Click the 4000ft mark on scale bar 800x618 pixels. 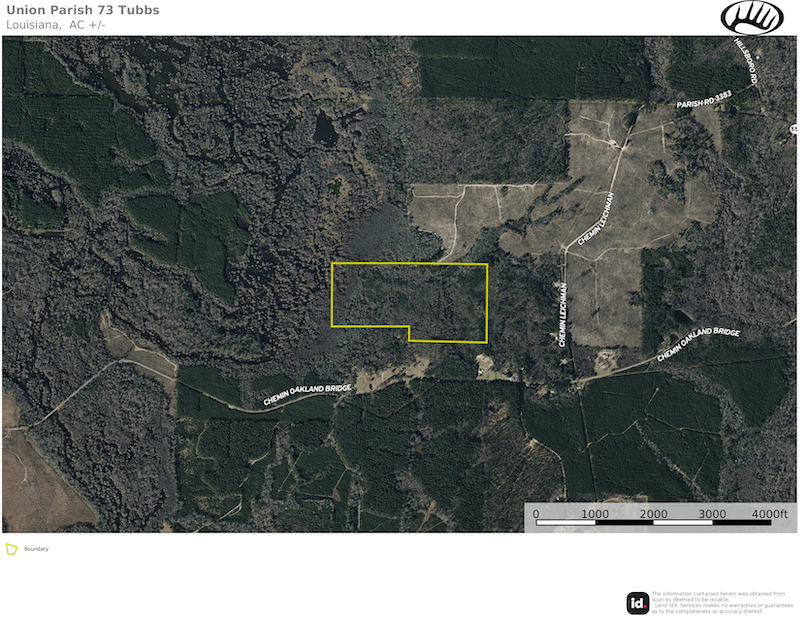769,513
